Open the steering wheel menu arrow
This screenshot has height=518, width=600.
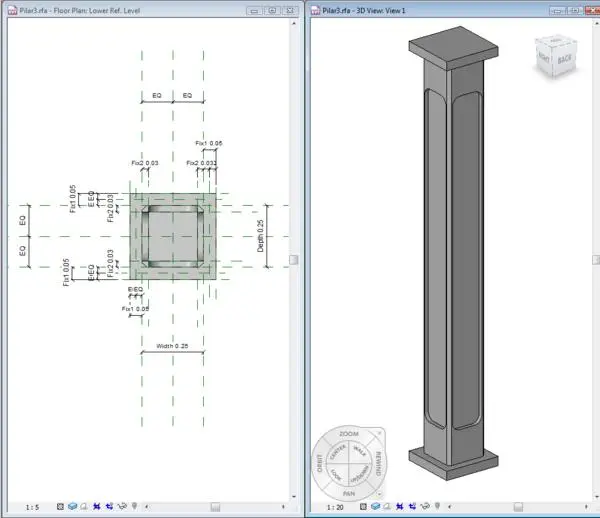[379, 494]
